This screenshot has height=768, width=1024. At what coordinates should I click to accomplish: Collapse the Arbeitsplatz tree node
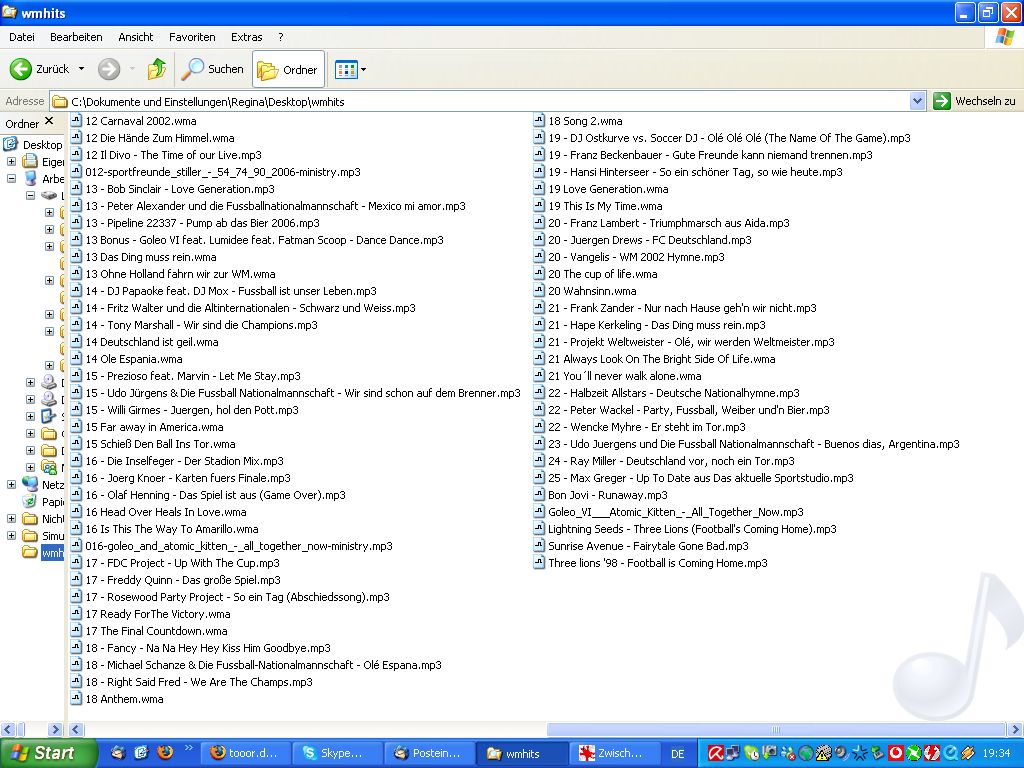click(x=12, y=179)
